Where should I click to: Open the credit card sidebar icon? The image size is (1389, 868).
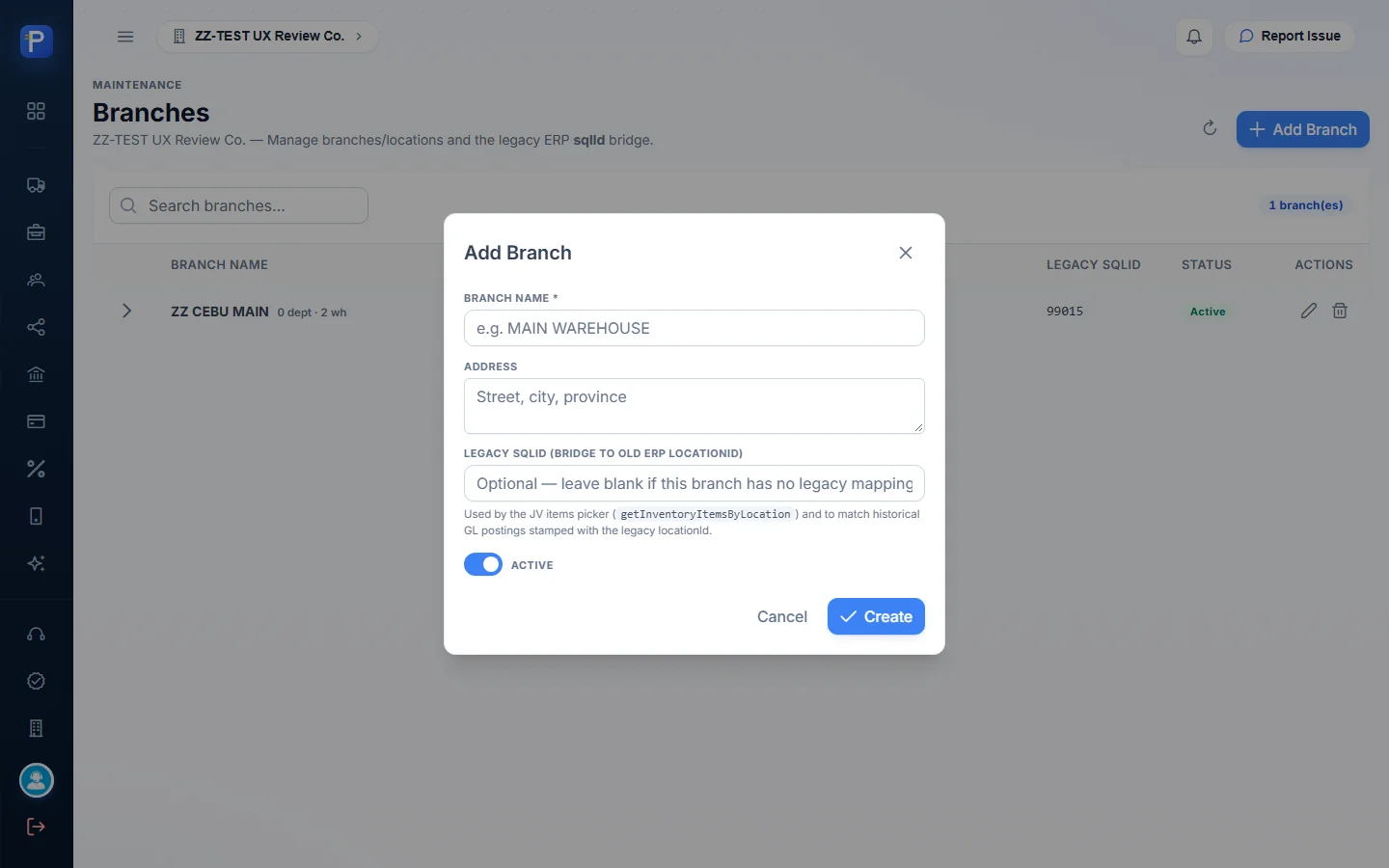37,421
